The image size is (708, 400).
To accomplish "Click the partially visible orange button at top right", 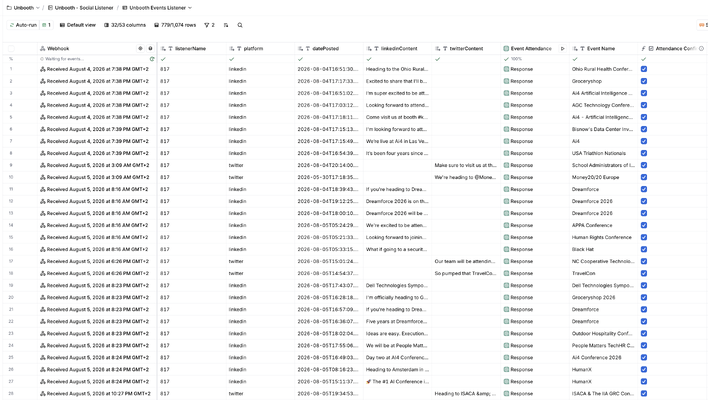I will 703,25.
